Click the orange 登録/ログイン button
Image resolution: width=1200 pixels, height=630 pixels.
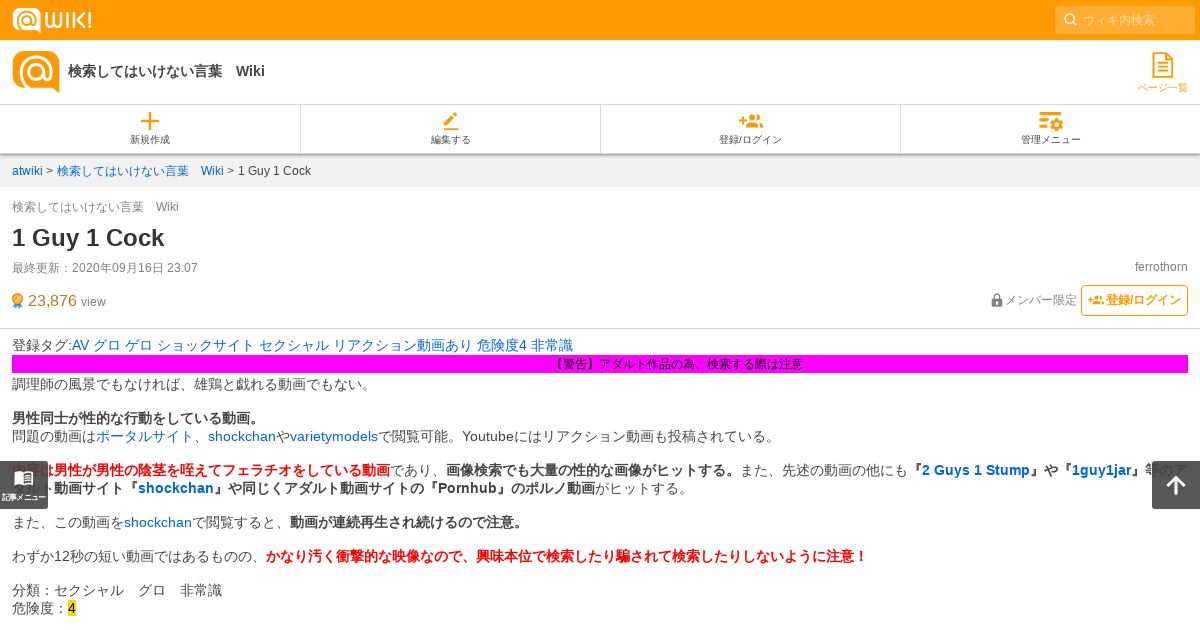point(1134,300)
